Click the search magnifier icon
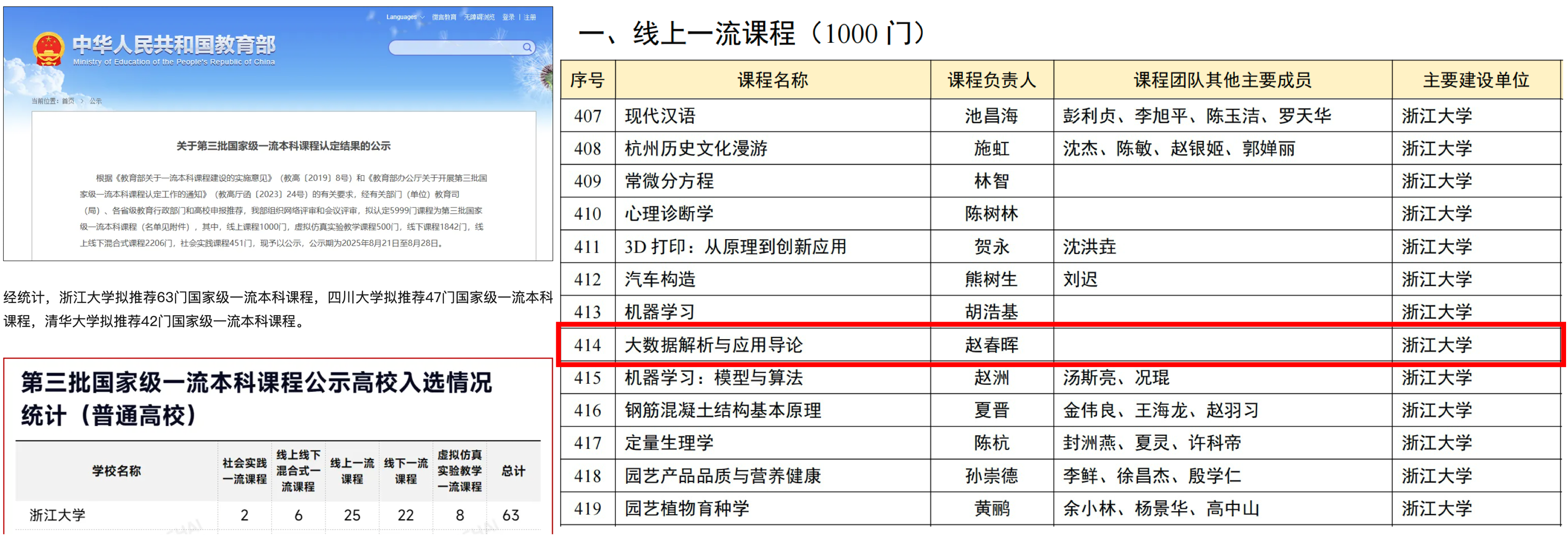This screenshot has height=536, width=1568. (527, 47)
